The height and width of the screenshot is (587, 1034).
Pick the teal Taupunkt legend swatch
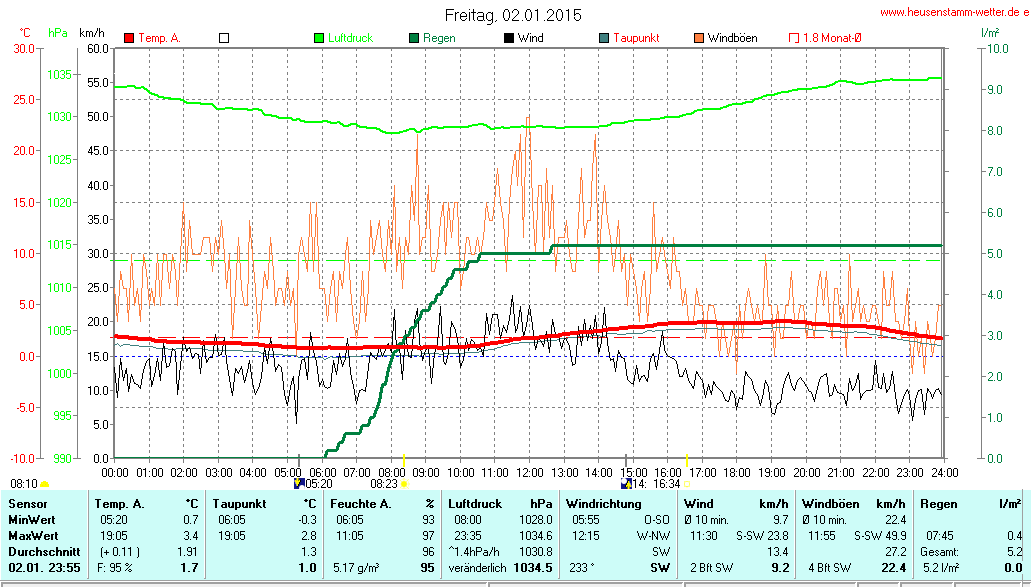click(604, 38)
